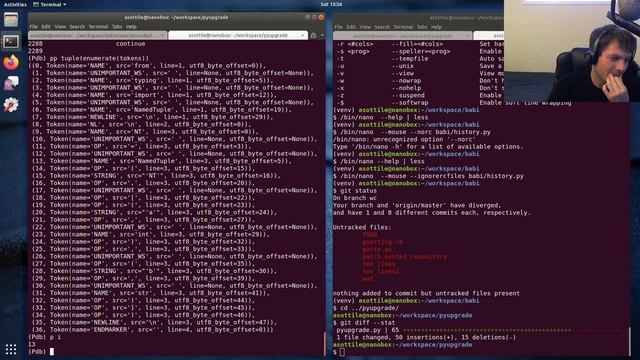
Task: Click token line 36 src='b' STRING
Action: click(154, 271)
